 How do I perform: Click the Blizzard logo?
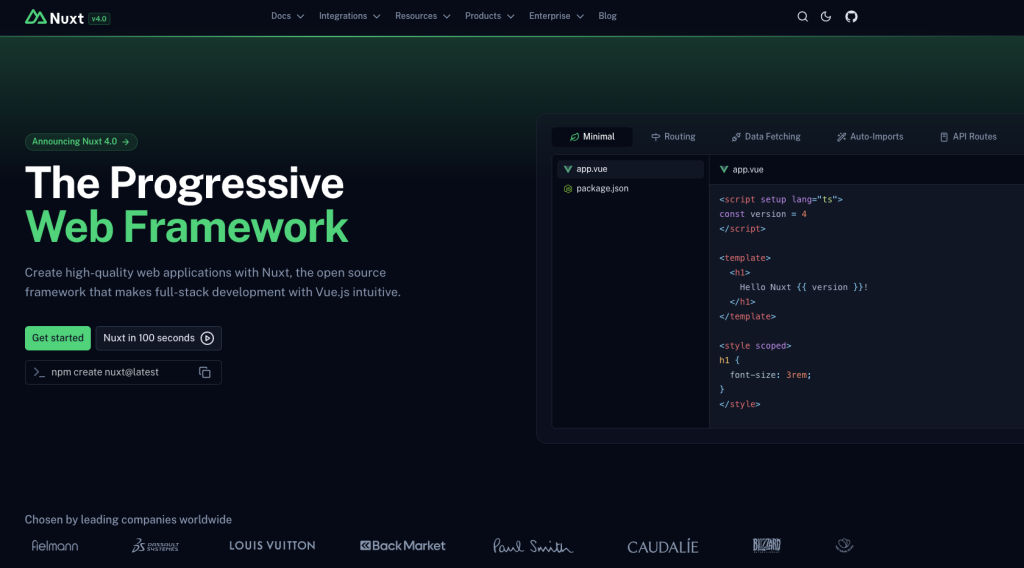click(x=766, y=545)
